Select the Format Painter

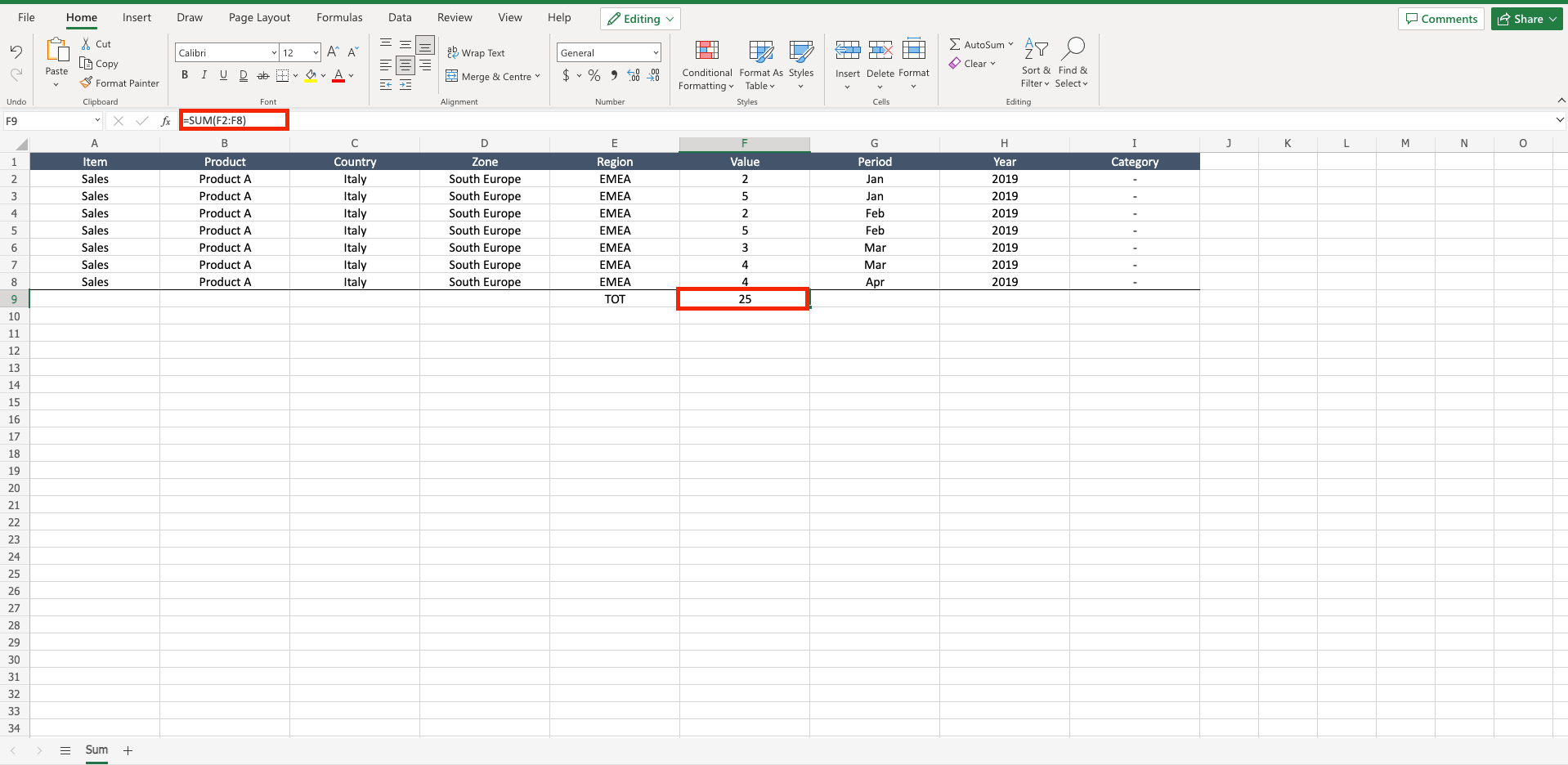click(x=120, y=83)
